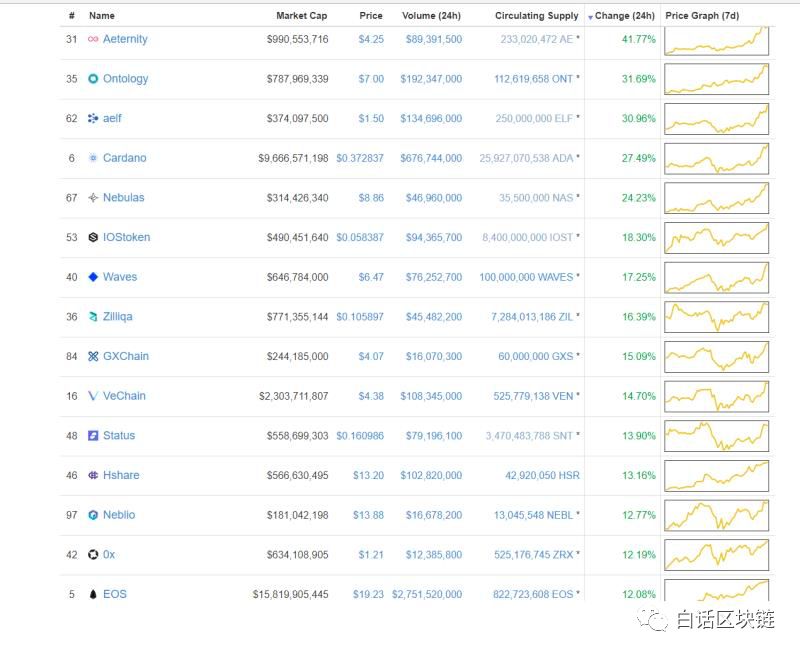
Task: Click Cardano market cap $9,666,571,198
Action: 293,158
